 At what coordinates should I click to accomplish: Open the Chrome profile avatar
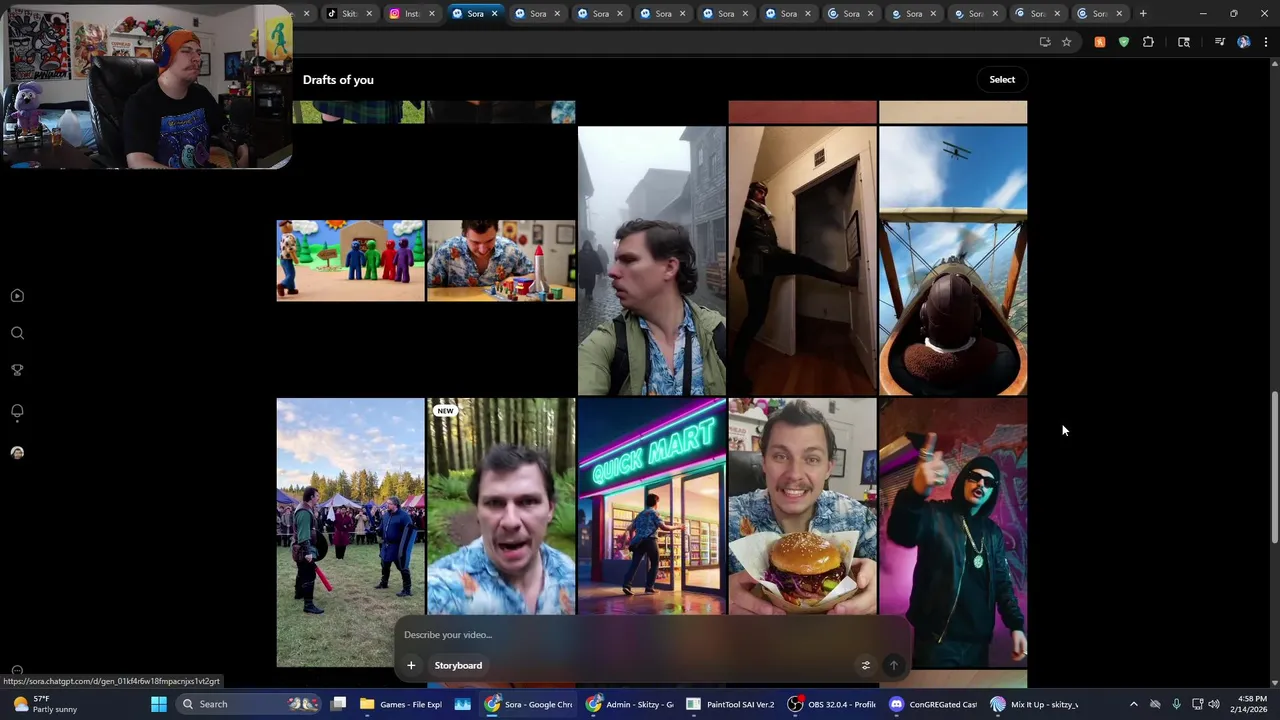click(x=1244, y=42)
